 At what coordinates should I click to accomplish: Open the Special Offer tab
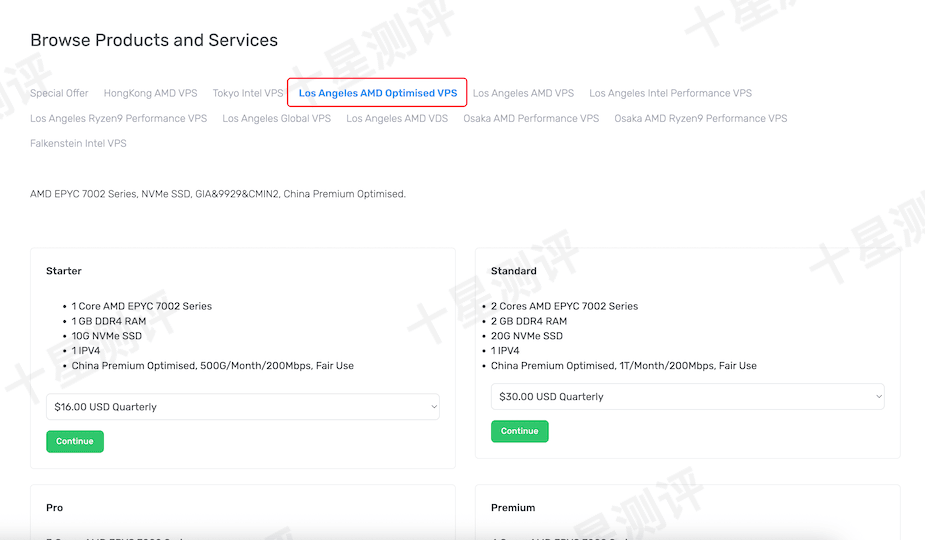click(x=59, y=93)
